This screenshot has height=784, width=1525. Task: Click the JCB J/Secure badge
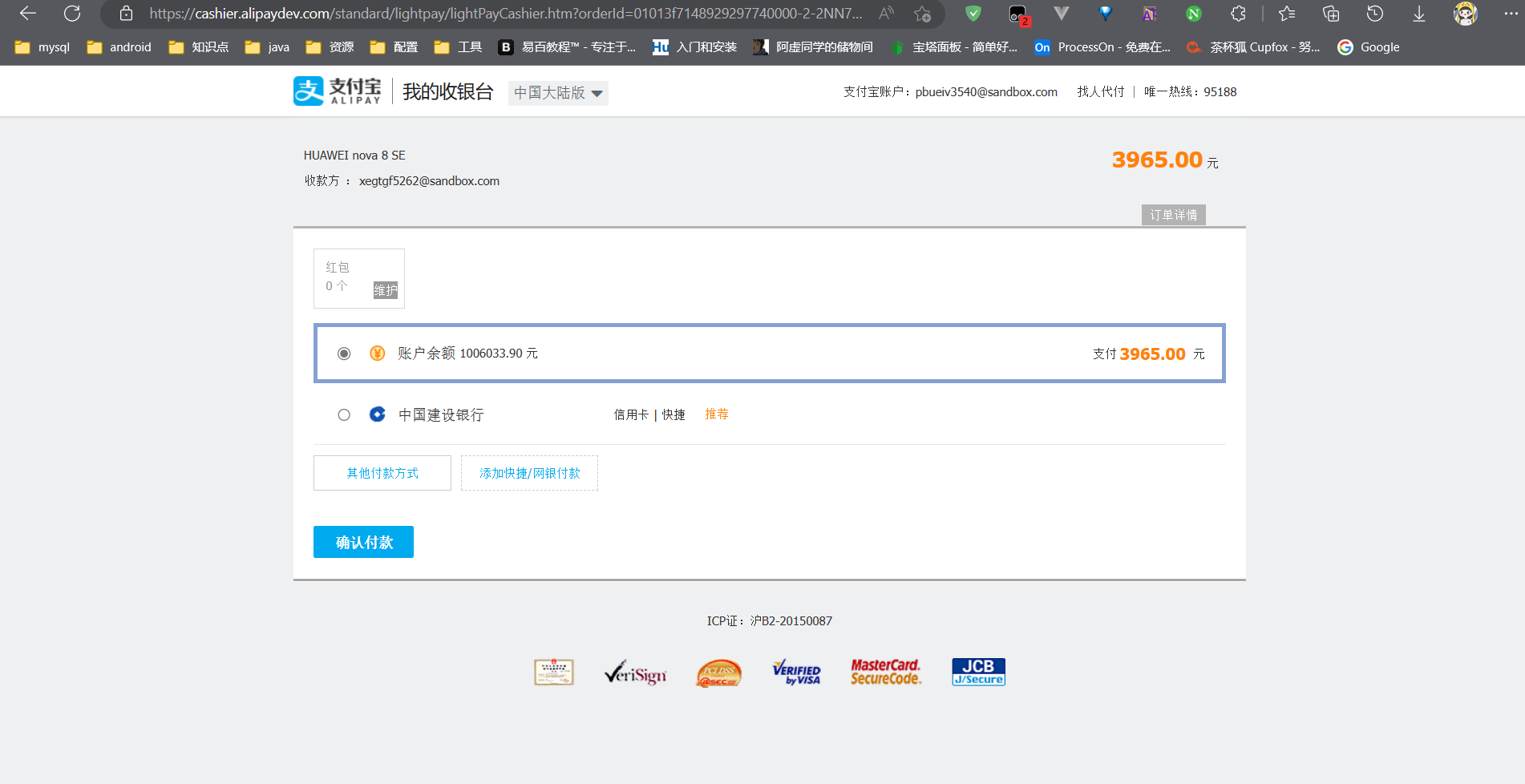[978, 672]
